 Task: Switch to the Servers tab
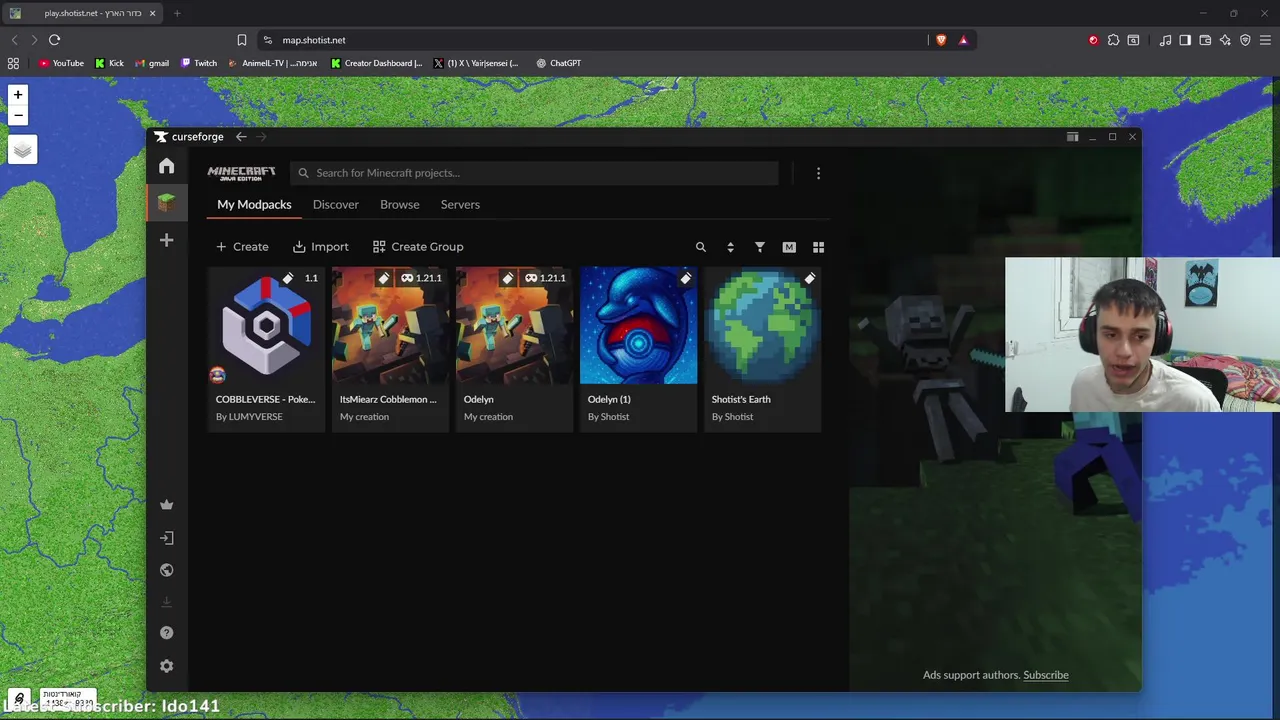coord(460,204)
